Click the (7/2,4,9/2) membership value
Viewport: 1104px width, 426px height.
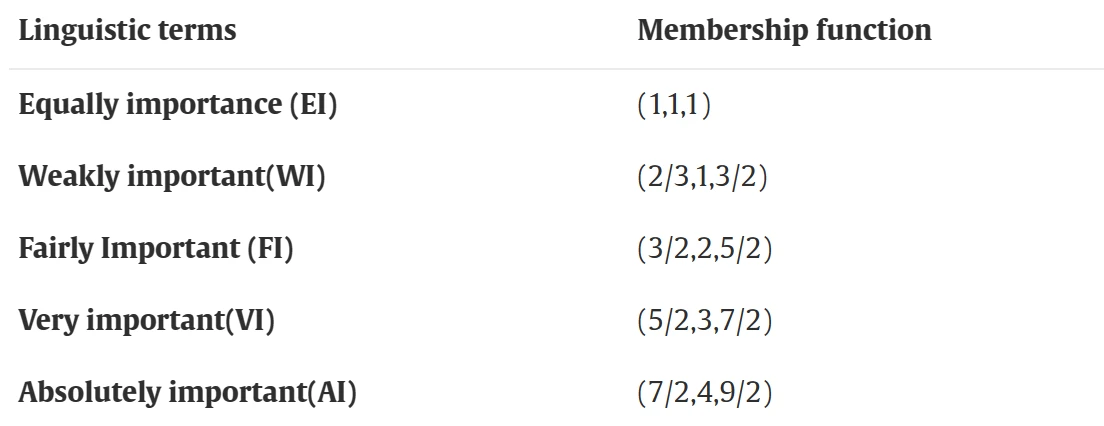pos(705,394)
